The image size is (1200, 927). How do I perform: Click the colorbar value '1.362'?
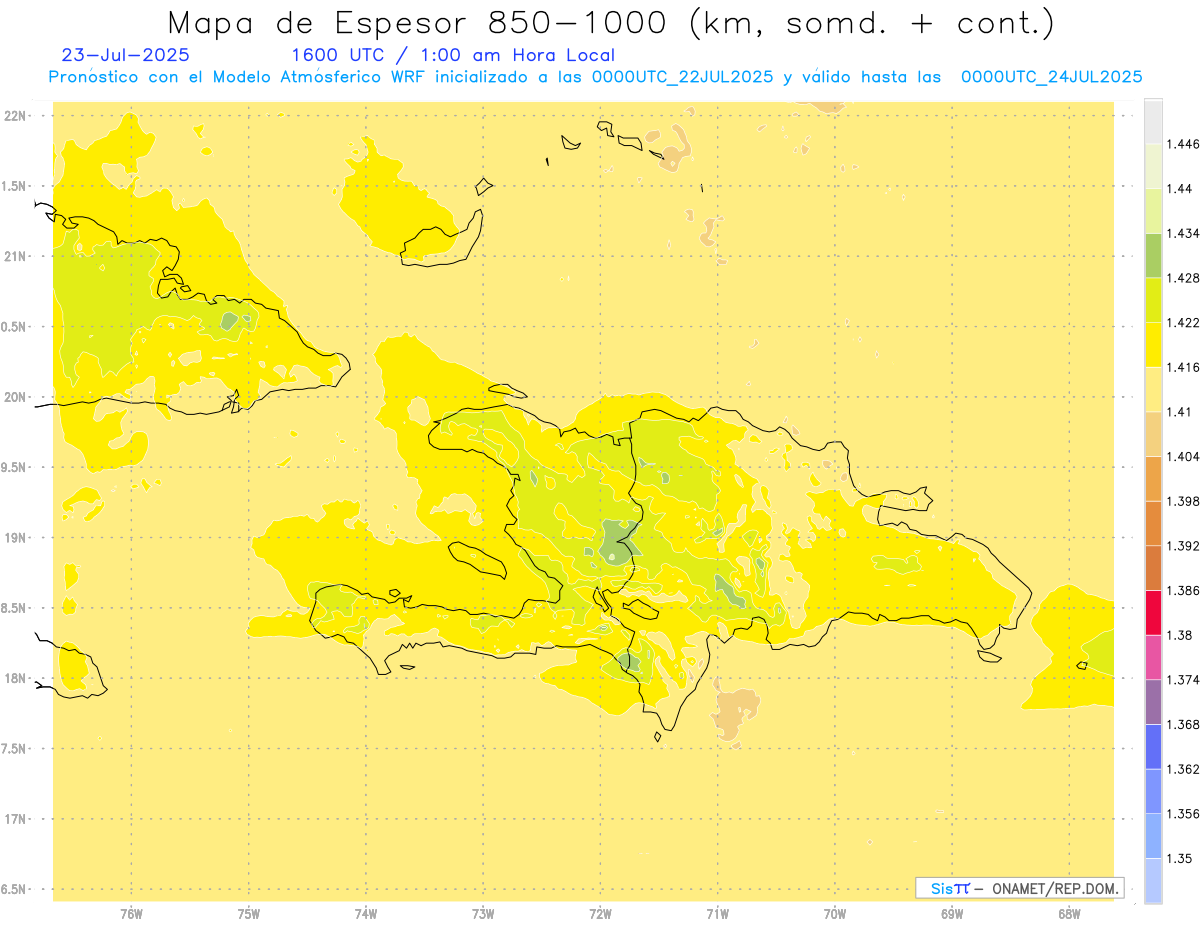tap(1183, 769)
